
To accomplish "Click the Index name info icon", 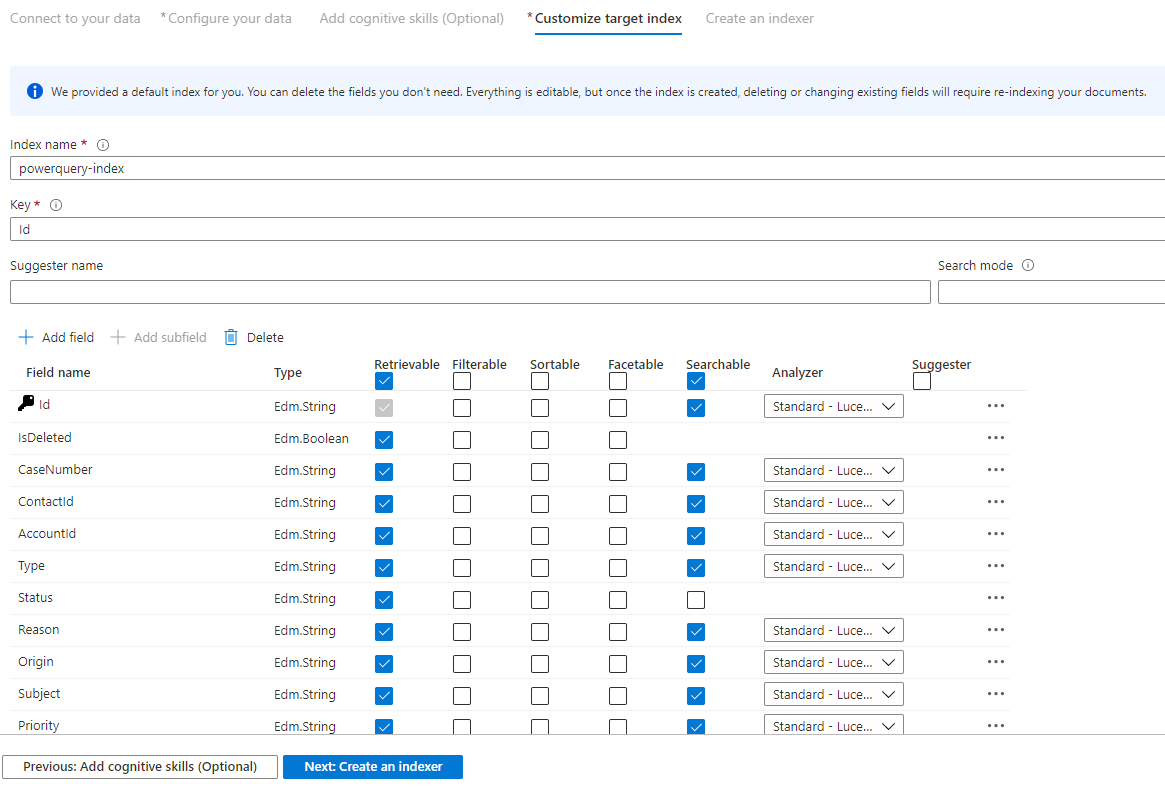I will pyautogui.click(x=103, y=145).
